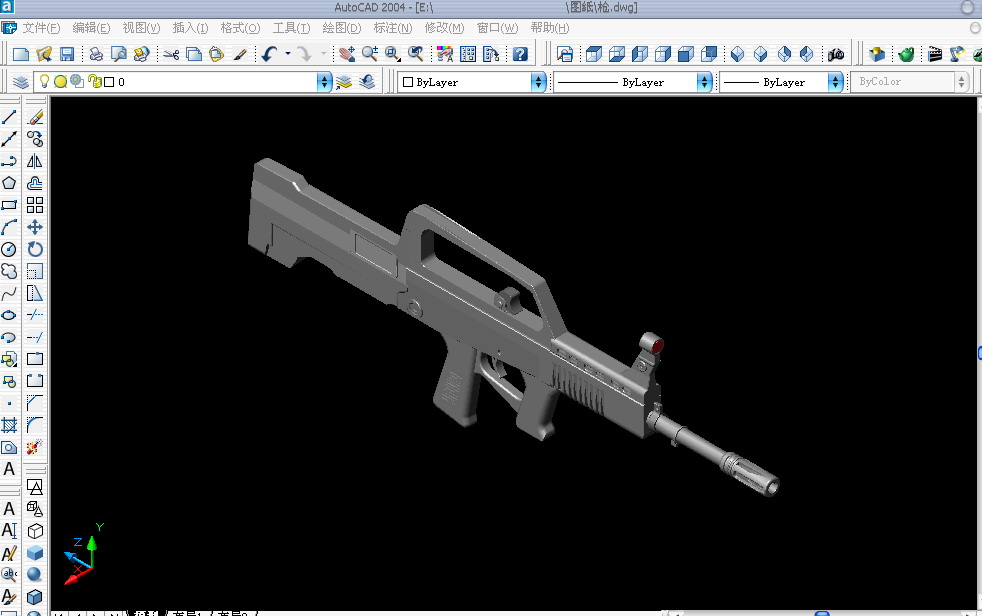982x616 pixels.
Task: Expand the Undo history dropdown arrow
Action: coord(288,54)
